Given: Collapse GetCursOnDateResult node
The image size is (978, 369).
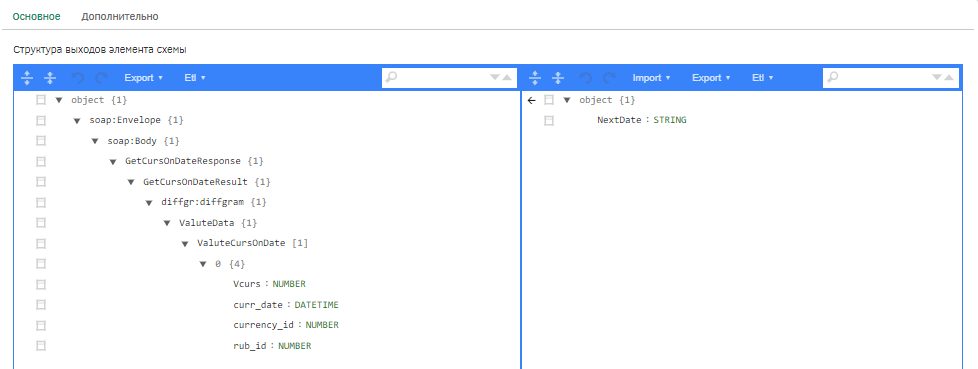Looking at the screenshot, I should (131, 182).
